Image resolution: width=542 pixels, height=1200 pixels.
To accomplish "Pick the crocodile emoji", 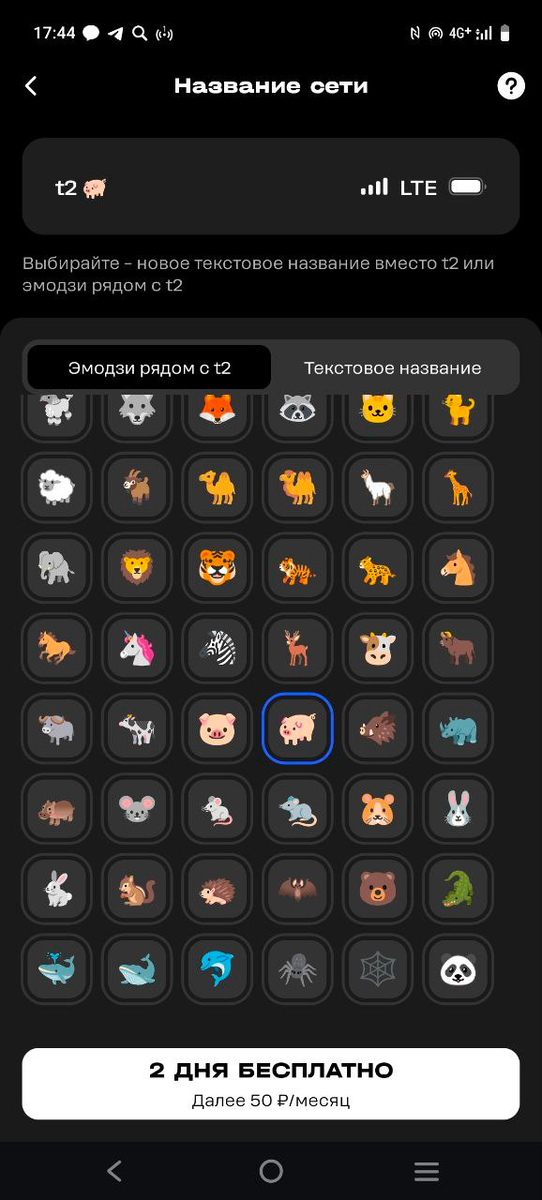I will [458, 888].
